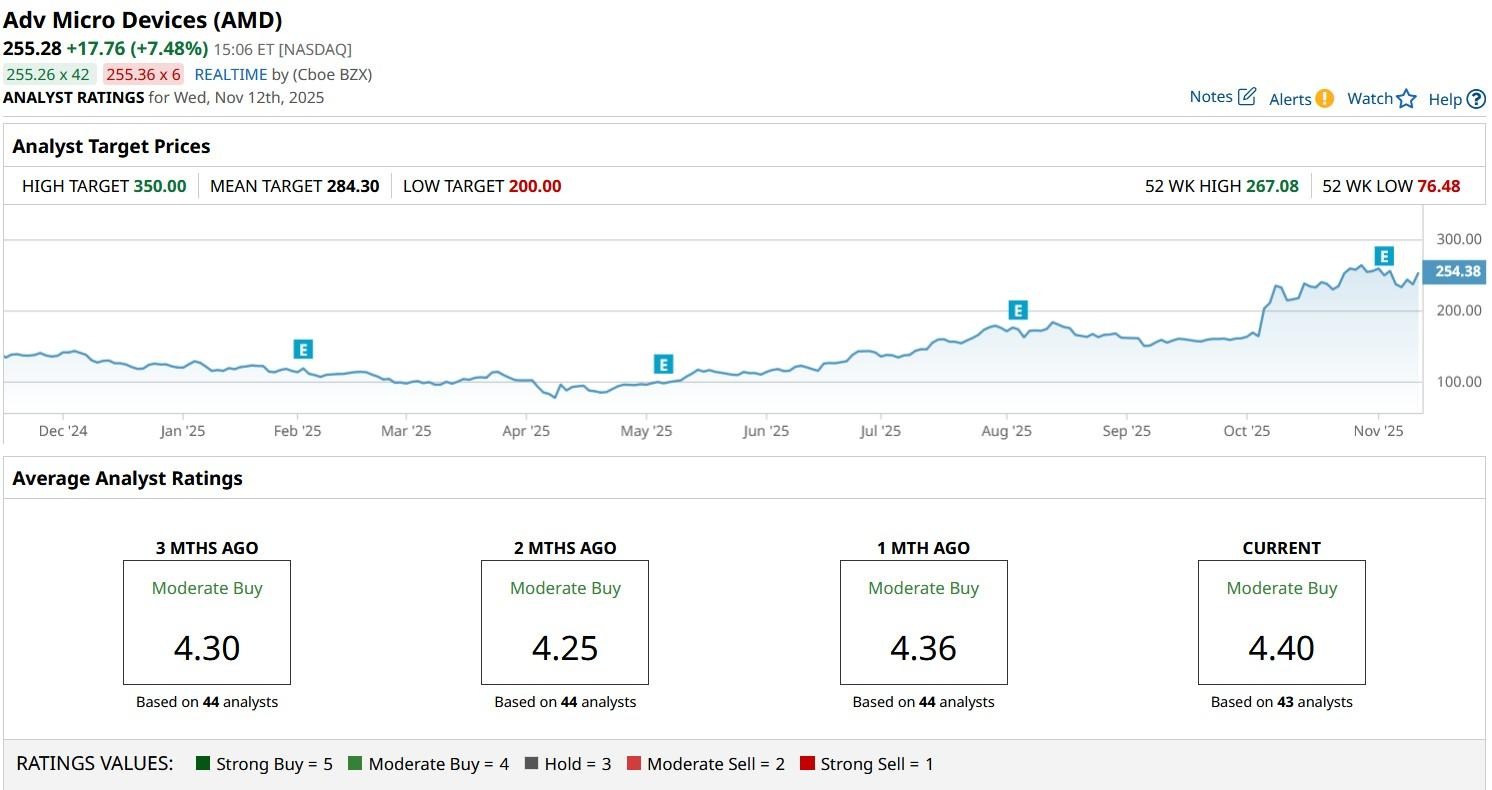Click the 'ANALYST RATINGS' date line
The height and width of the screenshot is (790, 1492).
[x=164, y=97]
